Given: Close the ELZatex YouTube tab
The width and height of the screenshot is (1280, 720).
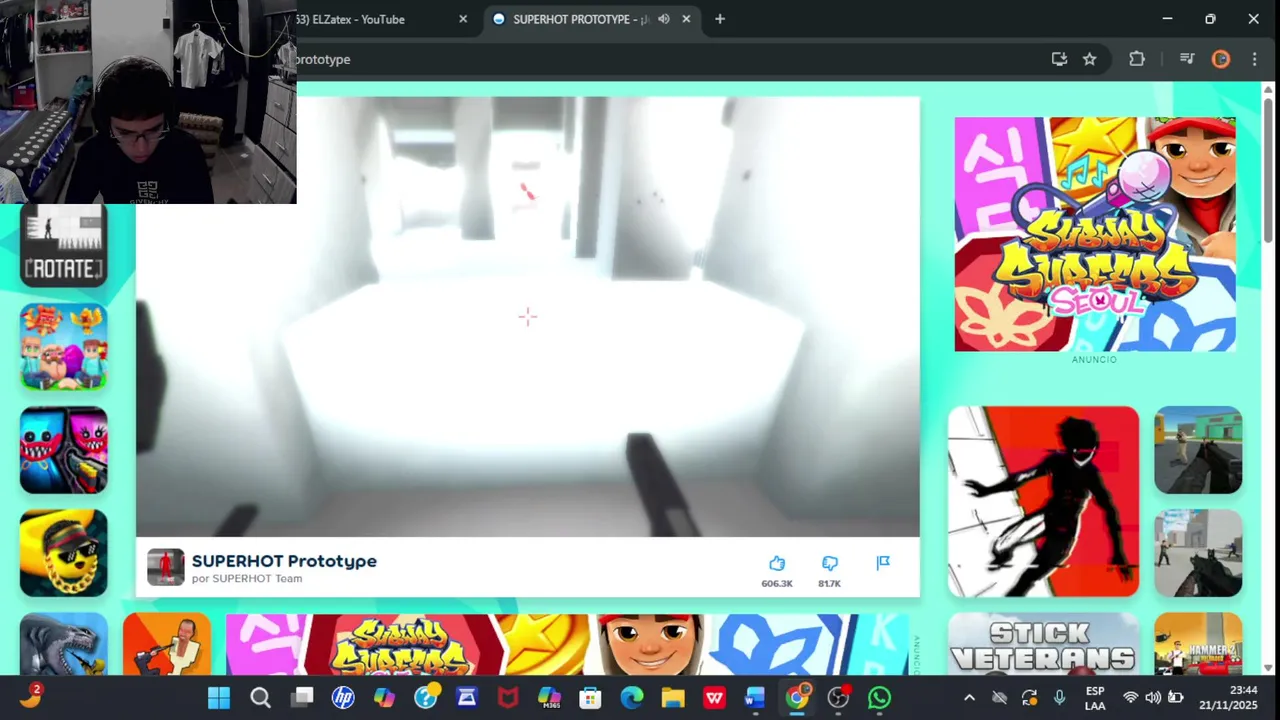Looking at the screenshot, I should click(x=463, y=19).
